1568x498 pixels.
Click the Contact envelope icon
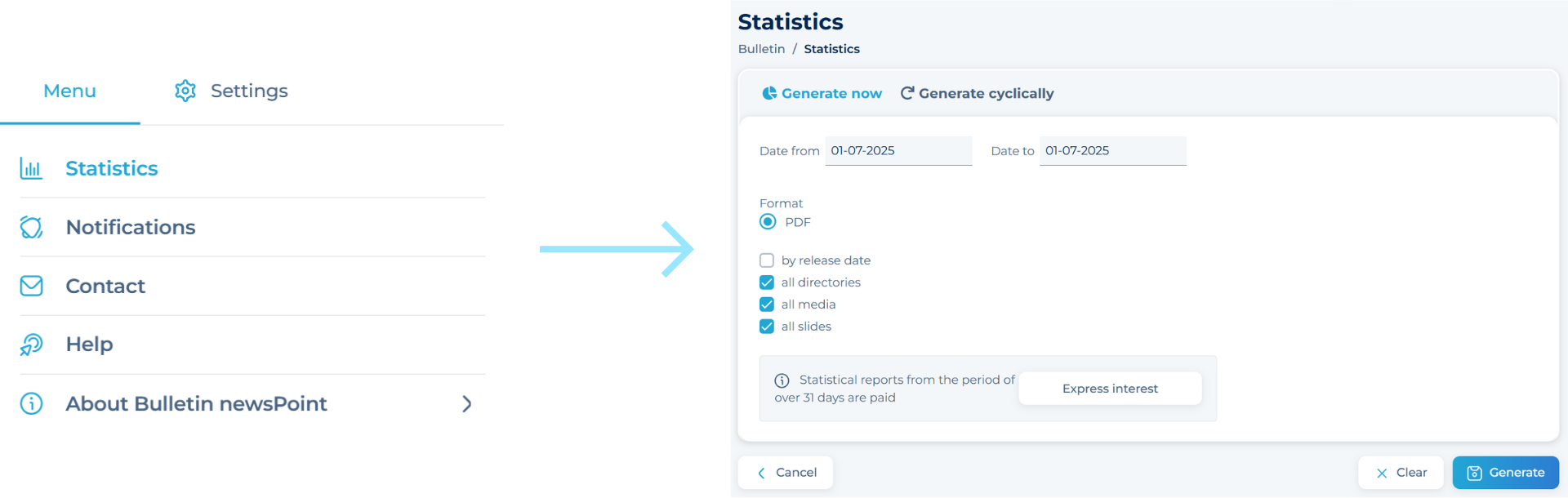(x=31, y=286)
